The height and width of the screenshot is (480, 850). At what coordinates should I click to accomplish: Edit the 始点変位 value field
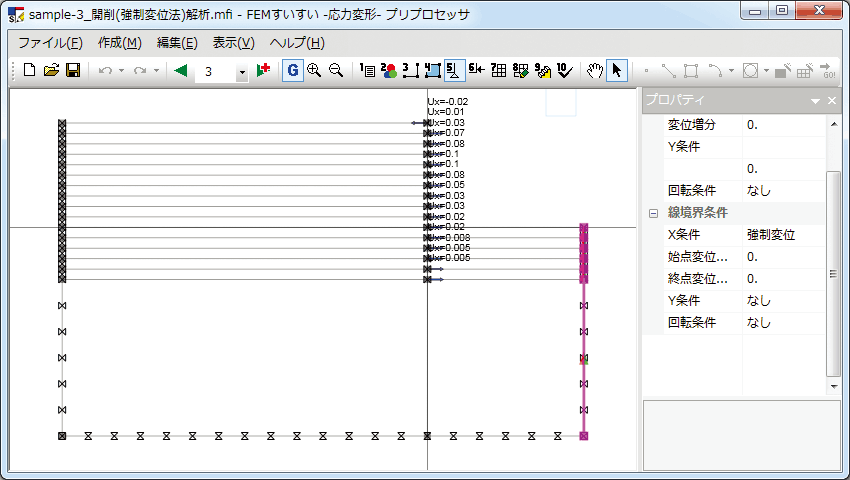click(x=784, y=257)
